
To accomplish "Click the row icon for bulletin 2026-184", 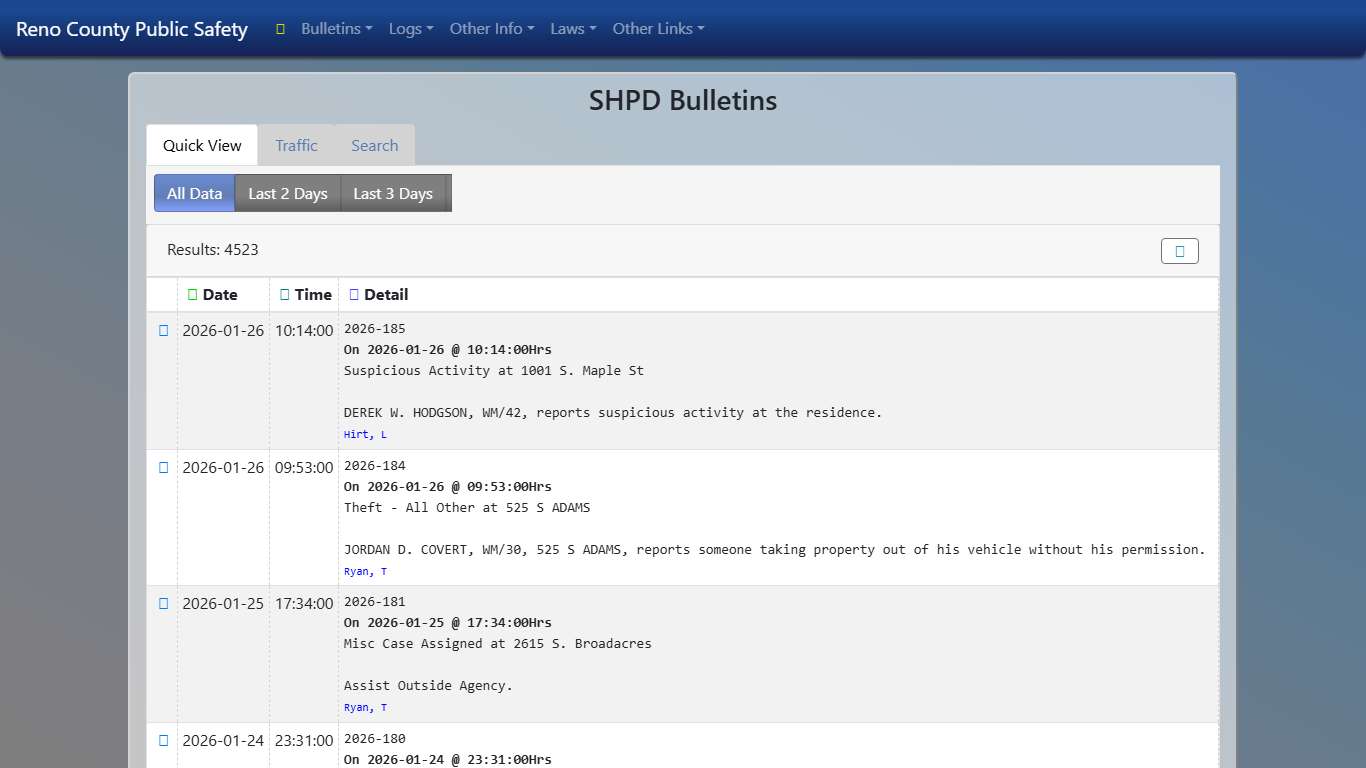I will tap(162, 467).
